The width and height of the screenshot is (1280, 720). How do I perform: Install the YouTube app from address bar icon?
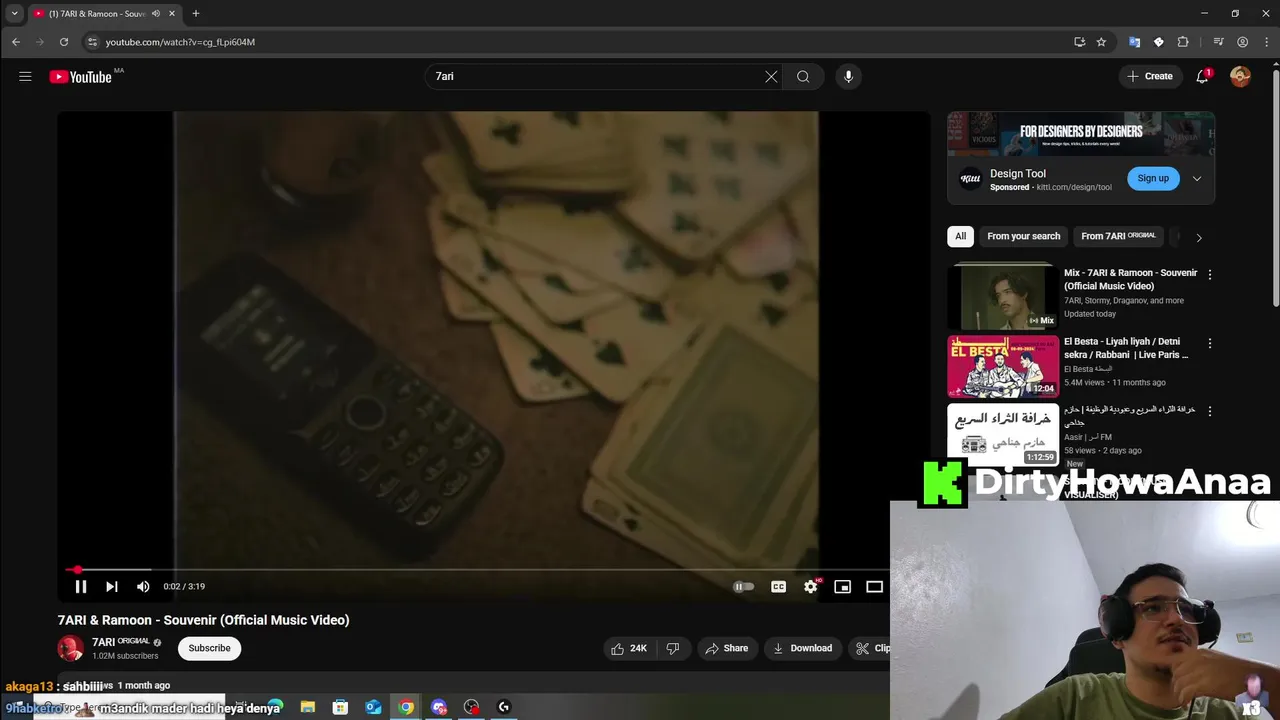click(1079, 42)
